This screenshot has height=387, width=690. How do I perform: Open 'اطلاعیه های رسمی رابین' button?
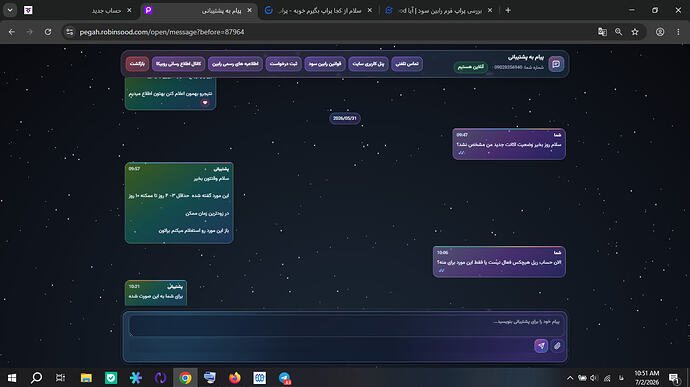click(235, 64)
